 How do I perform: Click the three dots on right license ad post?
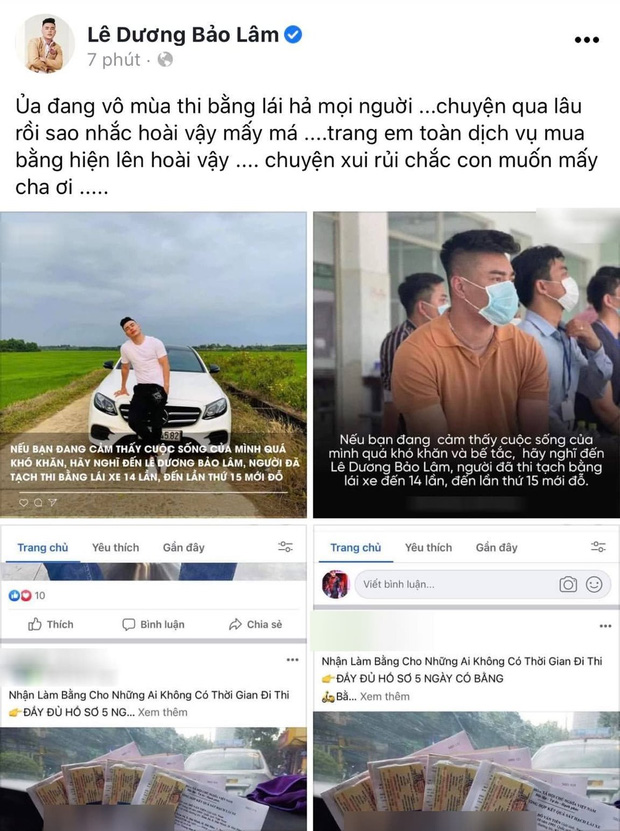tap(605, 626)
